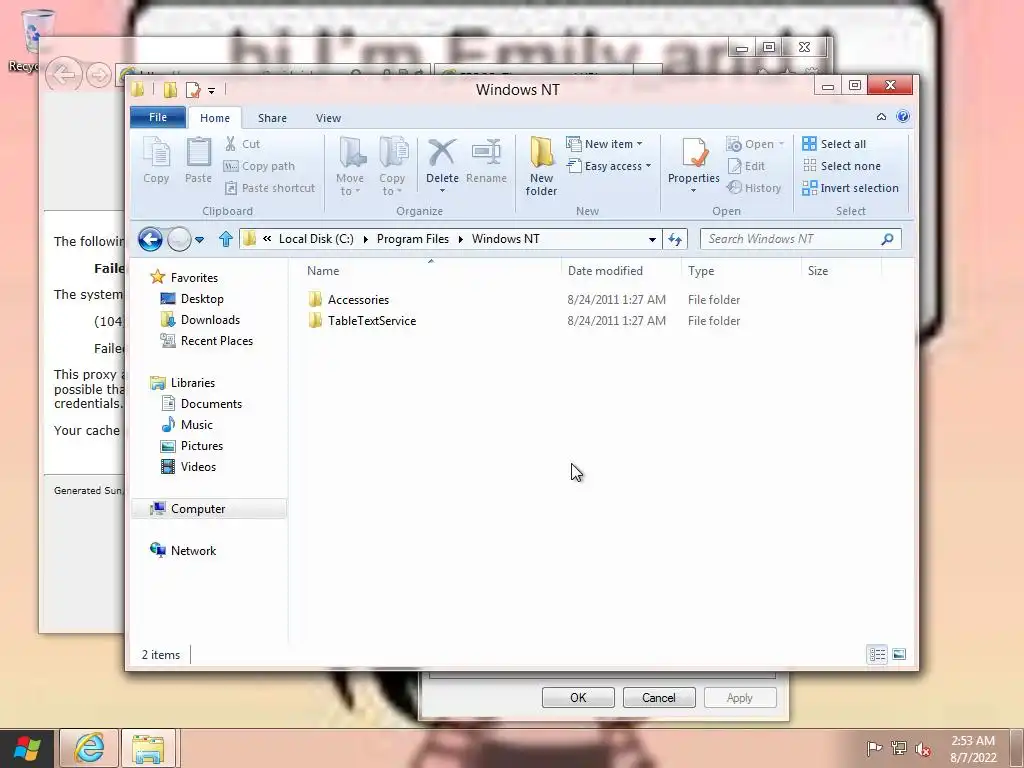Select Computer in navigation pane
The image size is (1024, 768).
(x=209, y=509)
